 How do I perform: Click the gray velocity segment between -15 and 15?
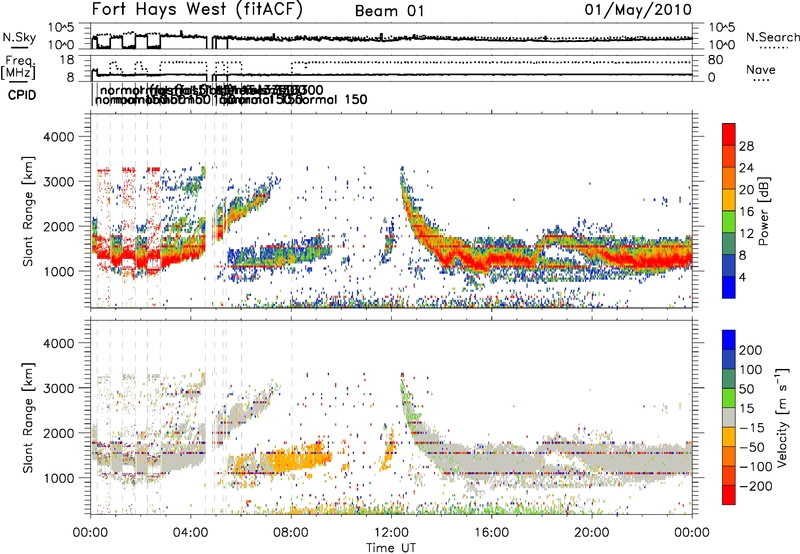[x=729, y=417]
